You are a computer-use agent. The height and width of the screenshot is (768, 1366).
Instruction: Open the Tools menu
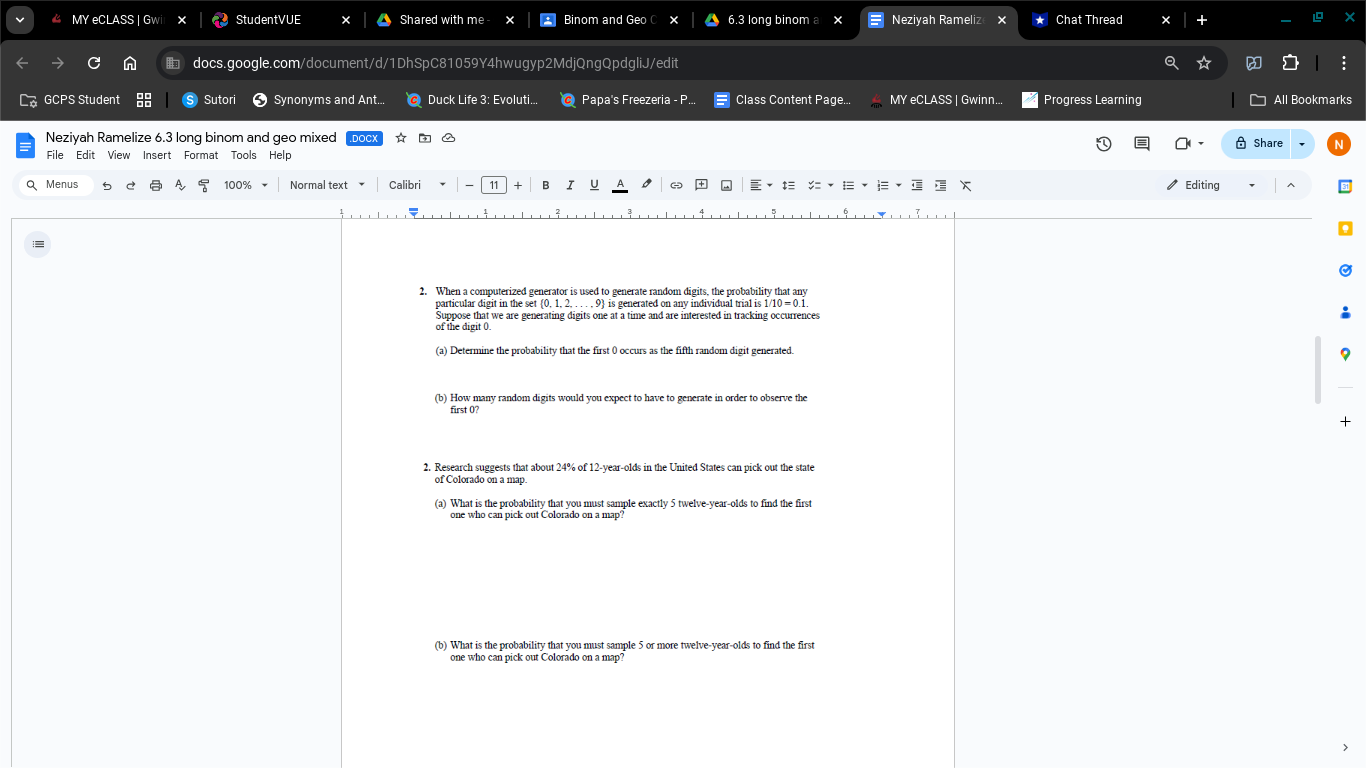(244, 155)
